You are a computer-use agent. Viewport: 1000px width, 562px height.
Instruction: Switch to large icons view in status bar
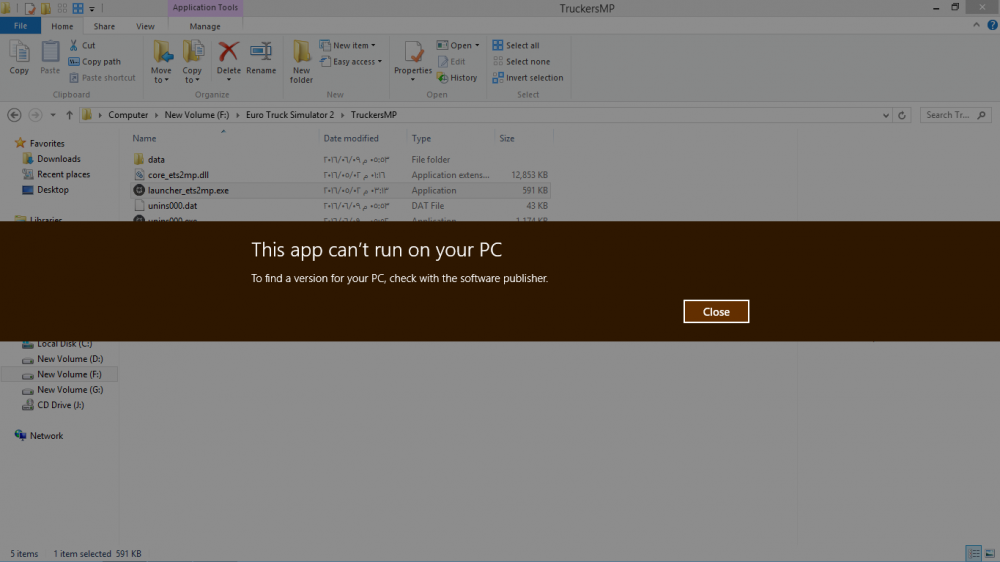987,553
